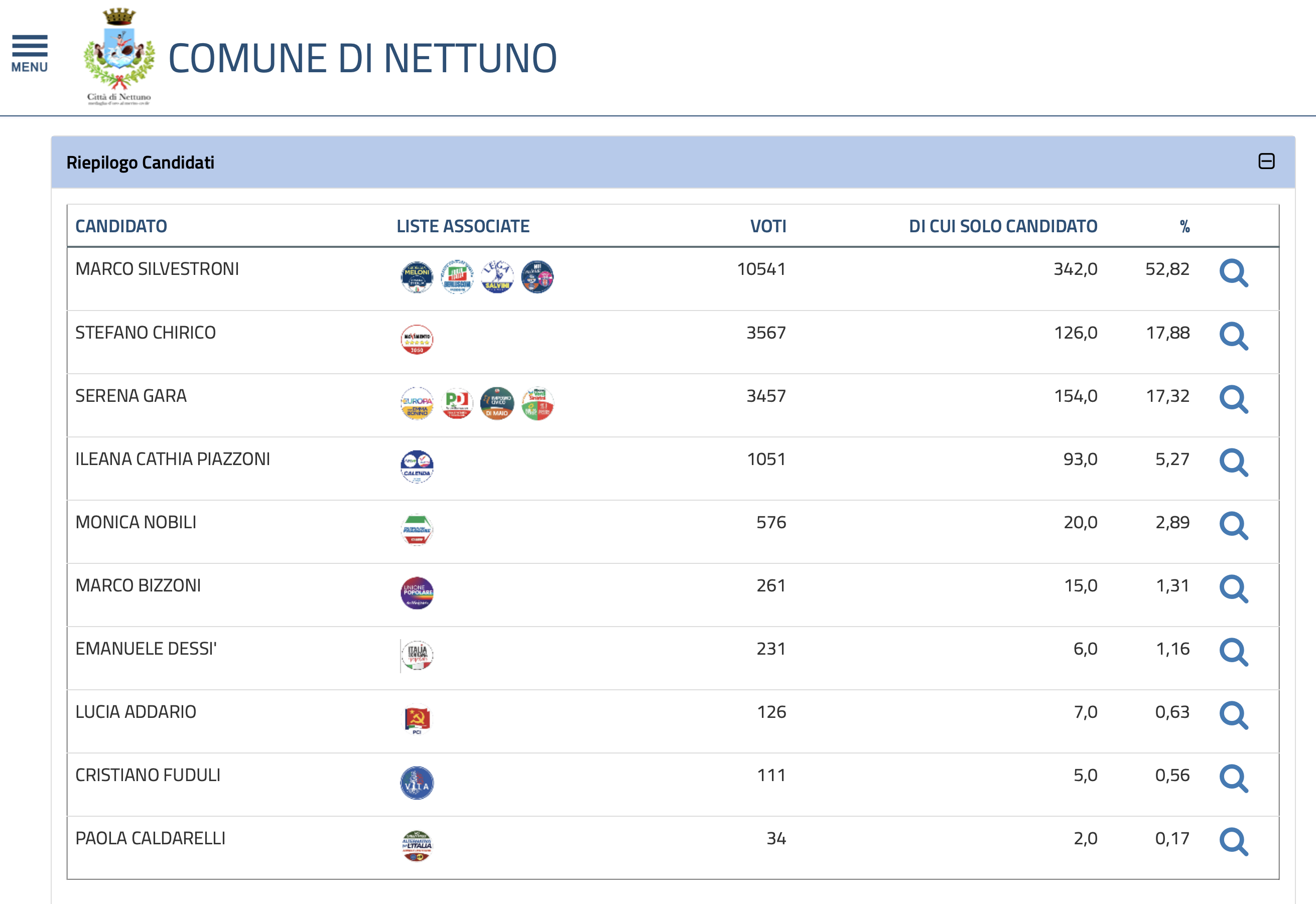Screen dimensions: 1316x904
Task: Select the PD list logo
Action: click(457, 403)
